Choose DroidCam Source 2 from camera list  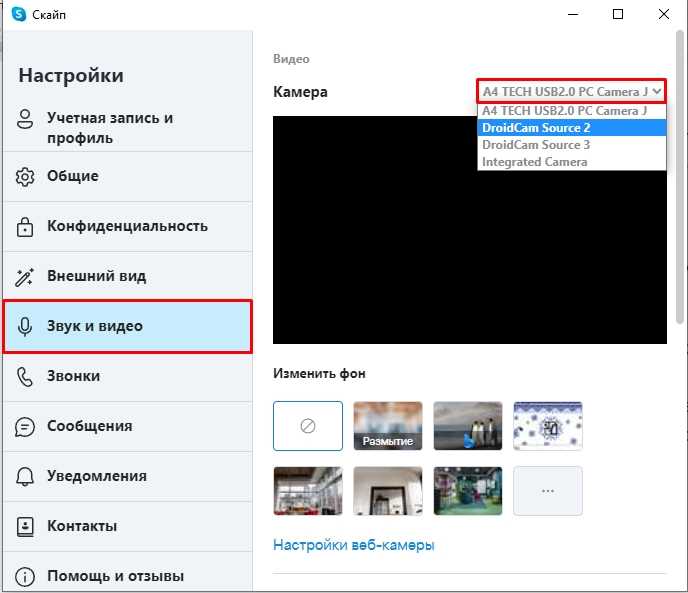(x=571, y=128)
